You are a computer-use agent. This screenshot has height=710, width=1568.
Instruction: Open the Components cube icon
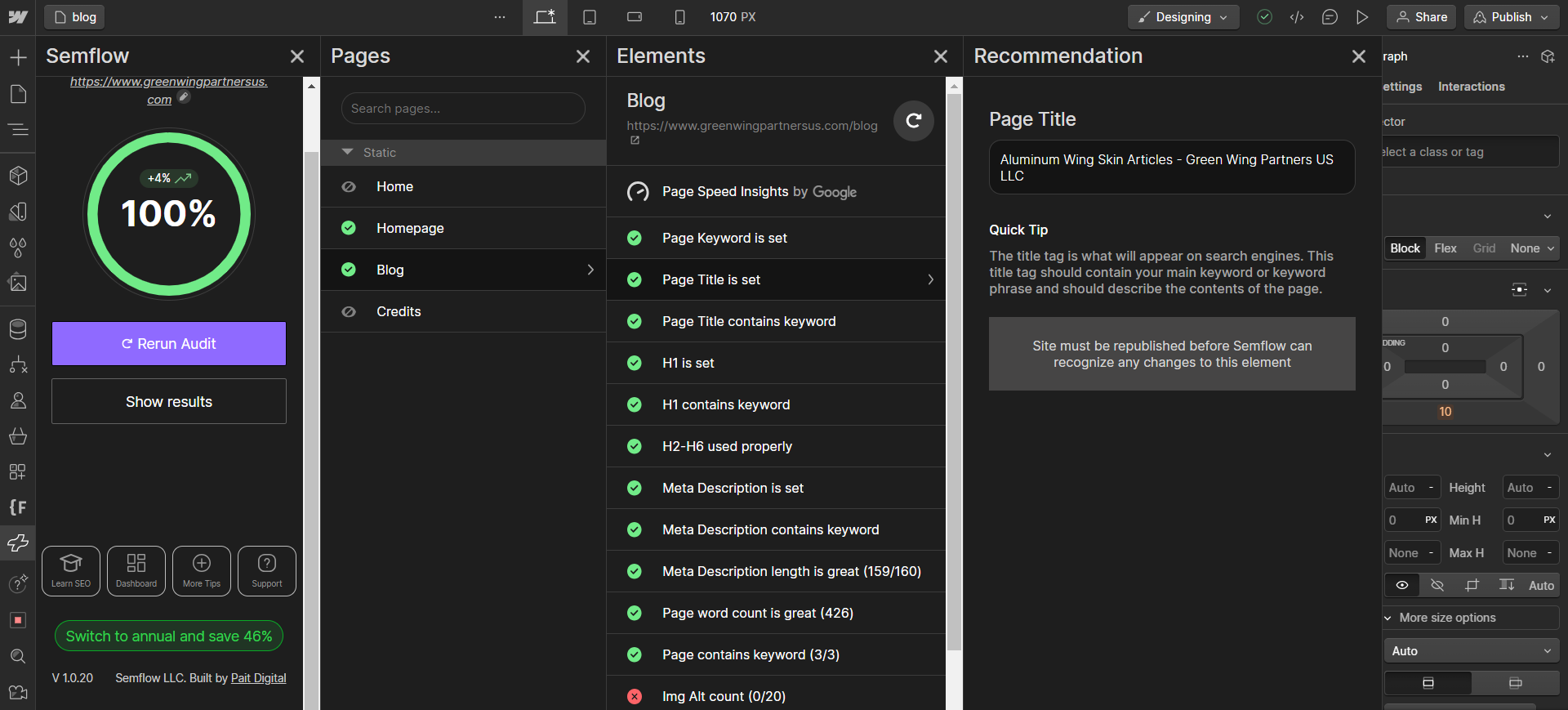click(18, 176)
